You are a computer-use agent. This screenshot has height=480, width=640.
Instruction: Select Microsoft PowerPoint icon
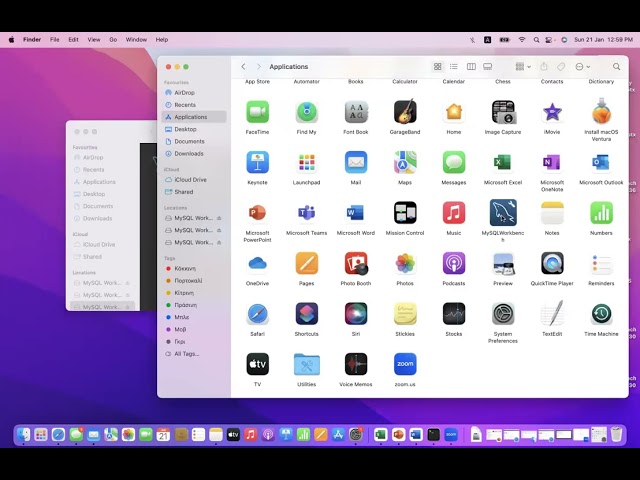[x=258, y=213]
